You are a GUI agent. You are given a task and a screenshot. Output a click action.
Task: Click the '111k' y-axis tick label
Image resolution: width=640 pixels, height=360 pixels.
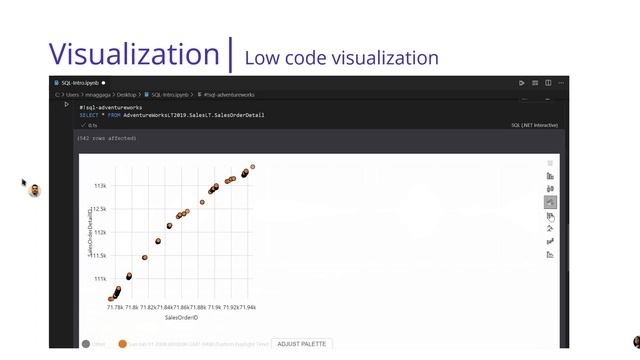point(100,279)
